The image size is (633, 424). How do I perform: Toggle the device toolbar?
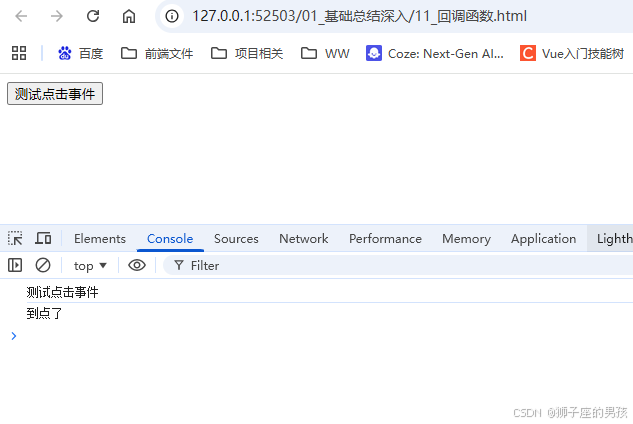click(43, 238)
